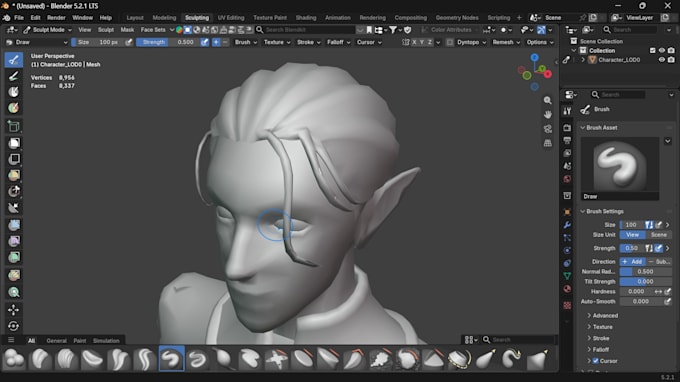Viewport: 680px width, 382px height.
Task: Click the hand pan viewport gizmo
Action: (x=548, y=114)
